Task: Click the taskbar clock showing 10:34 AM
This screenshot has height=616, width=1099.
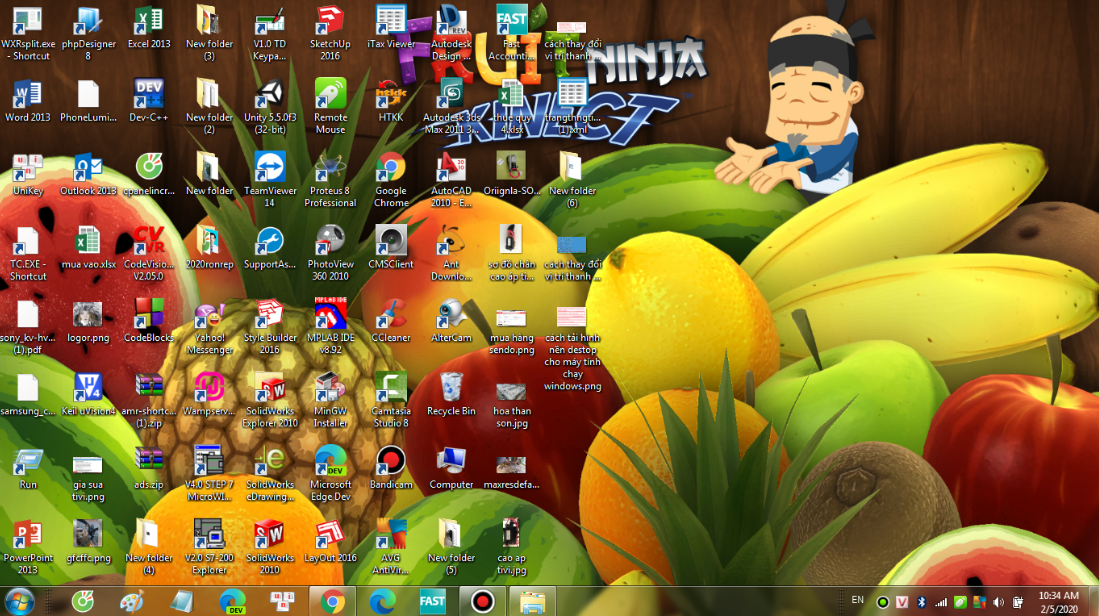Action: click(x=1057, y=601)
